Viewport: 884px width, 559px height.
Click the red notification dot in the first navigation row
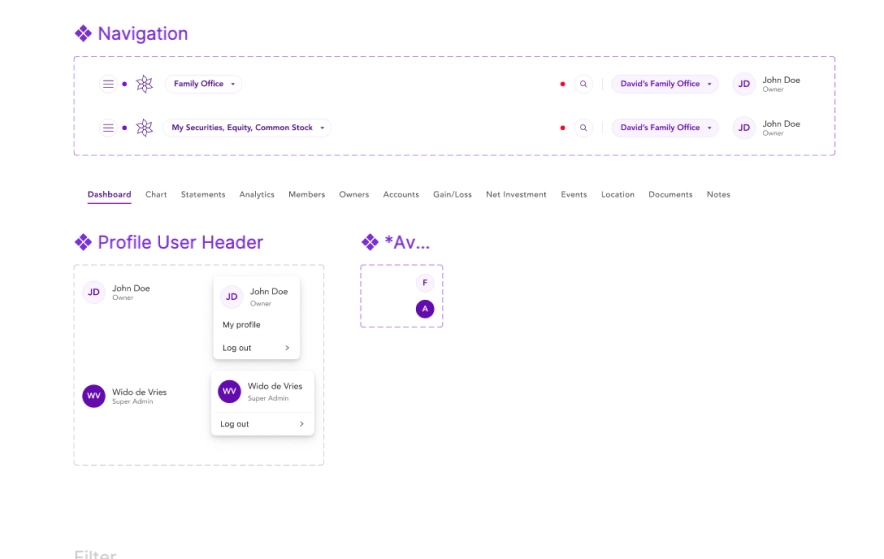(563, 84)
